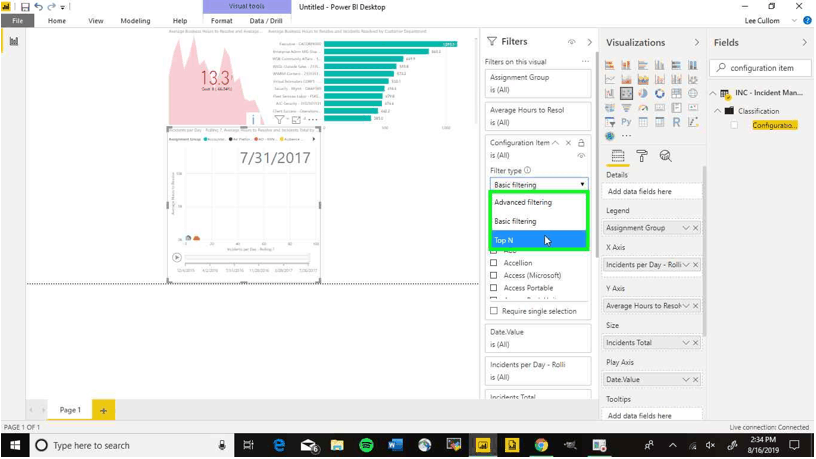
Task: Click the Save icon in title bar
Action: pos(25,7)
